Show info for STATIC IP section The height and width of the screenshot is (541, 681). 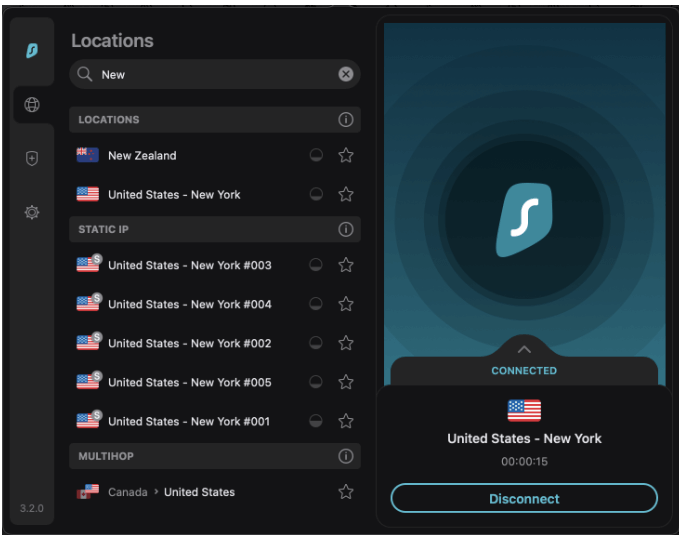346,229
